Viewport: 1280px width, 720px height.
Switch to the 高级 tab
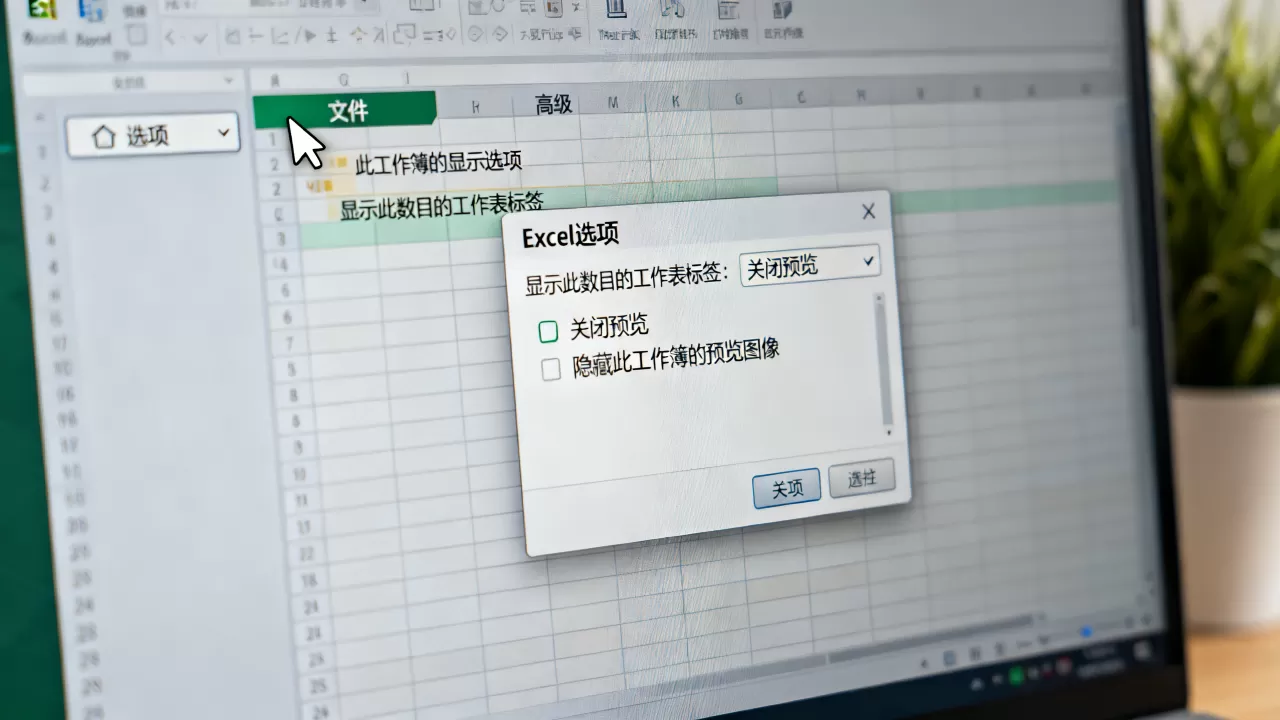553,103
